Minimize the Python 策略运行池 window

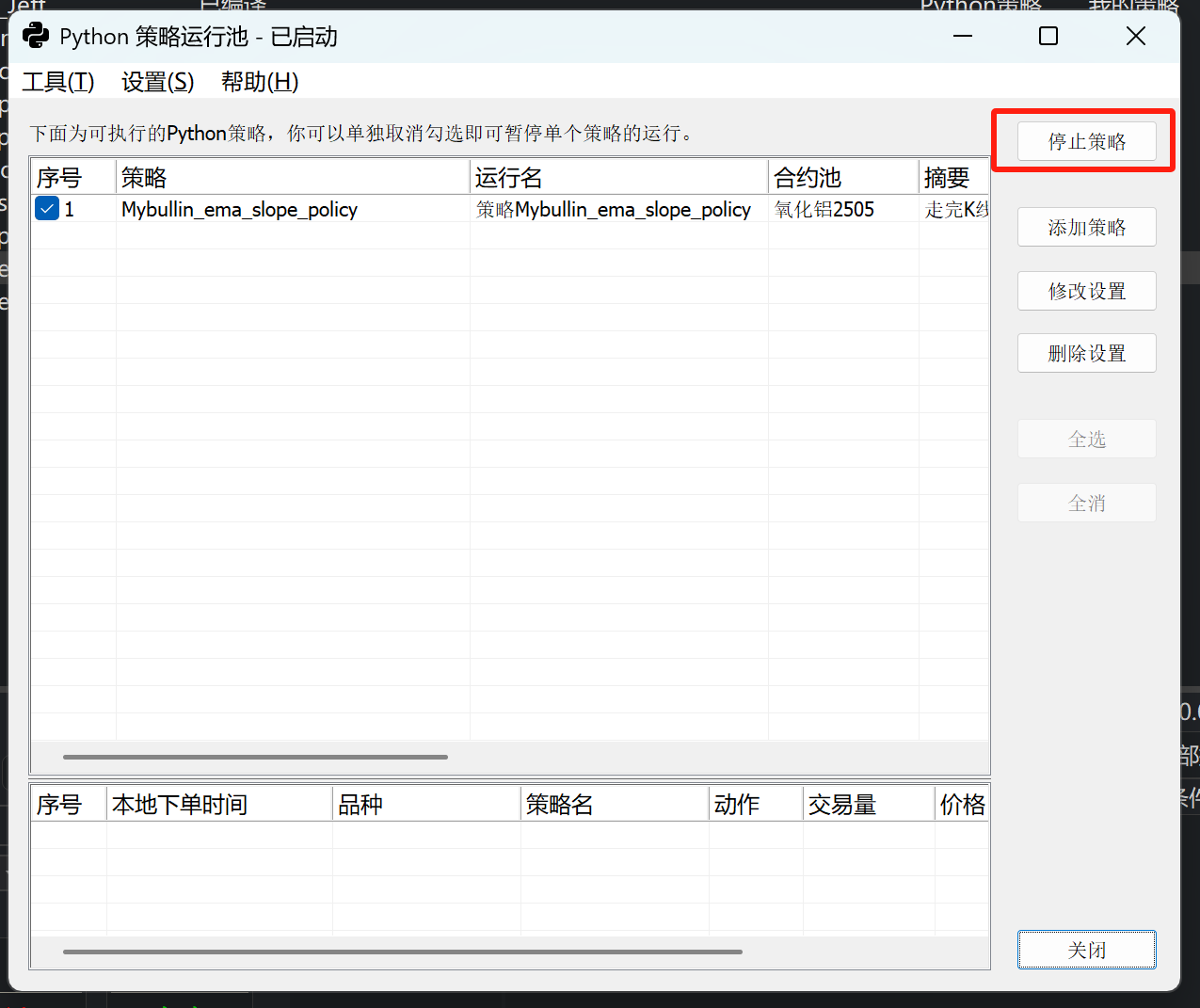[963, 36]
